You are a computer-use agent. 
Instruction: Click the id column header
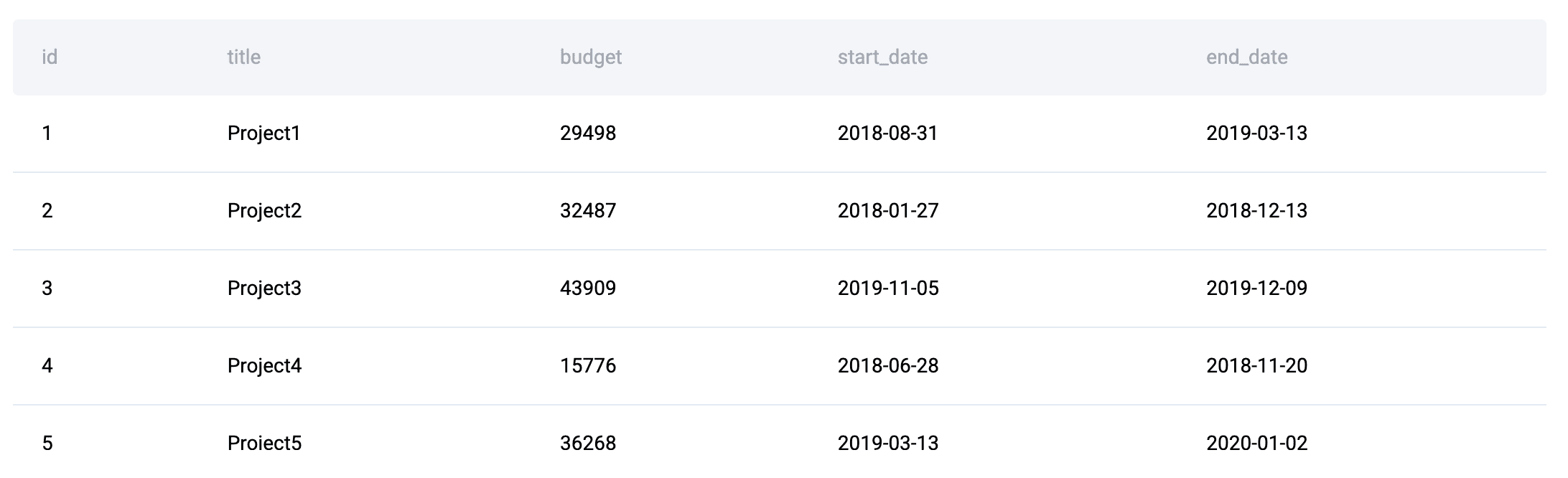click(50, 57)
